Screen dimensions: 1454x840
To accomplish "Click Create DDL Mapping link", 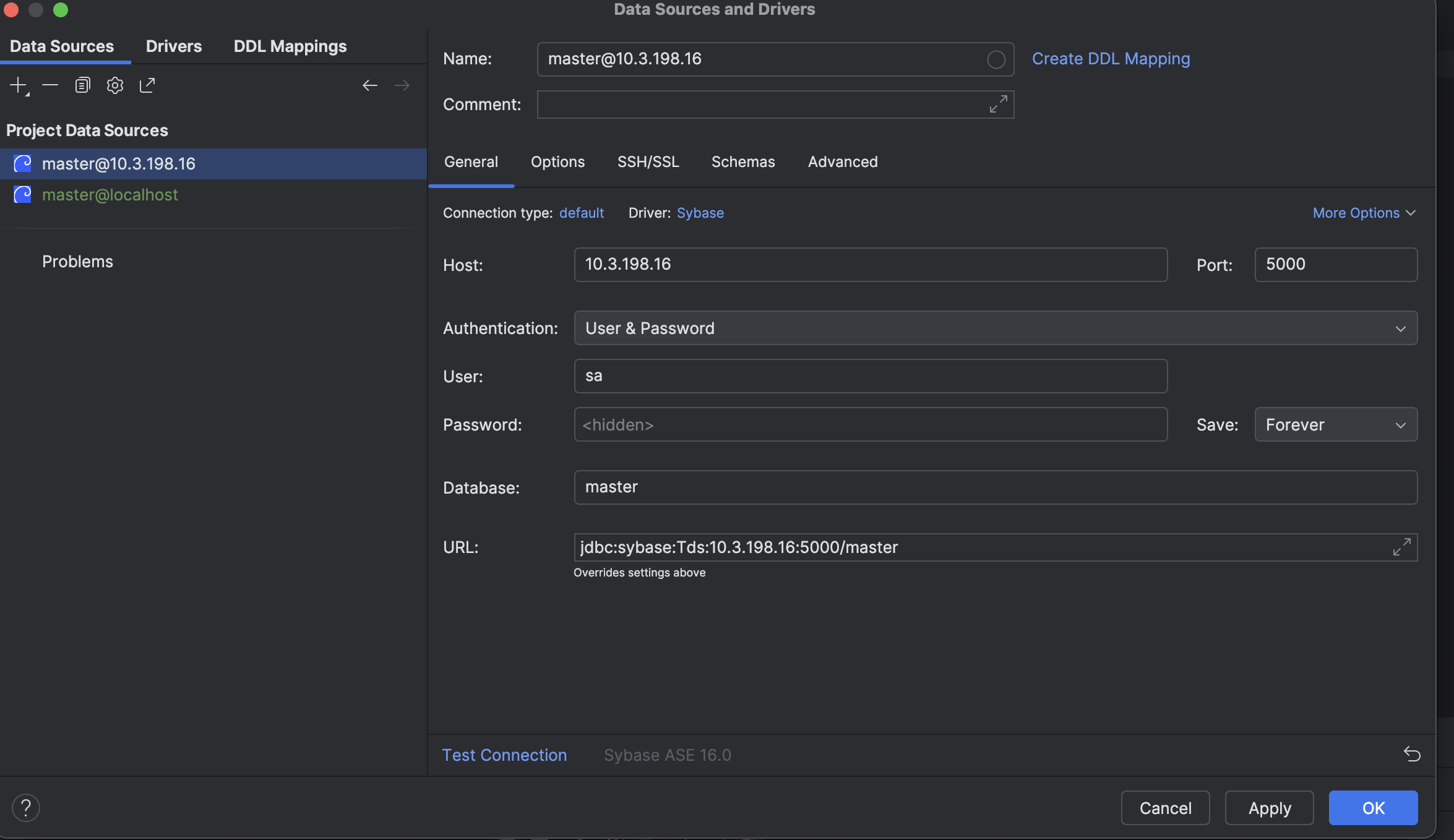I will [x=1111, y=59].
